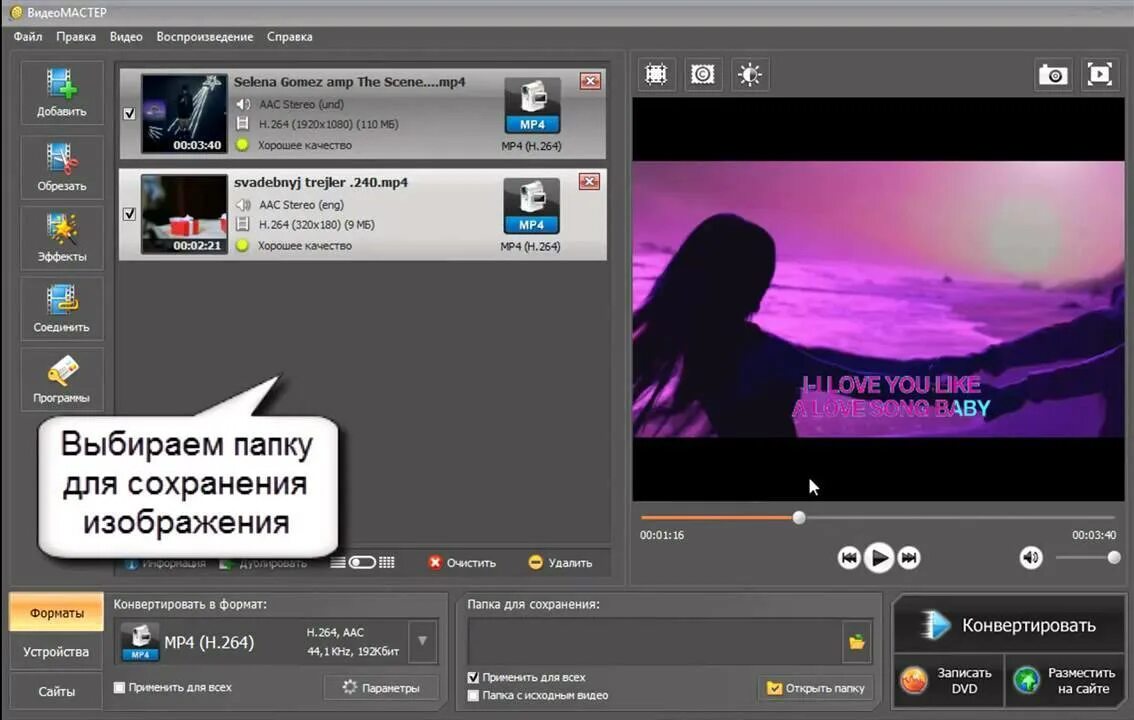Click MP4 format icon for svadebnyj trejler video
Viewport: 1134px width, 720px height.
coord(531,206)
